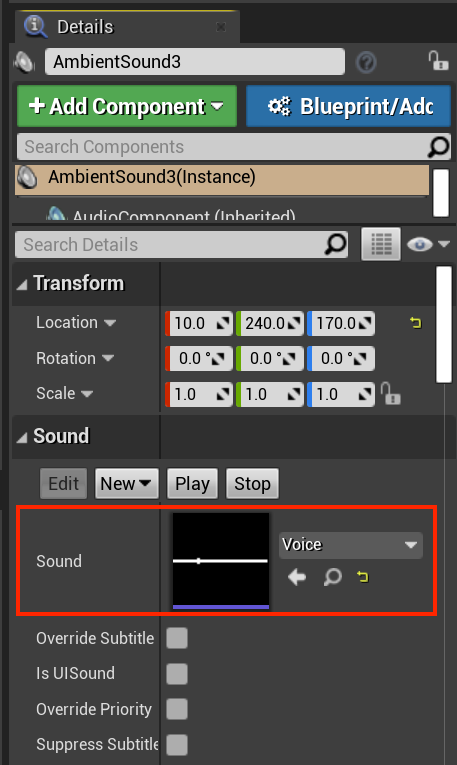
Task: Click the Scale Z value field
Action: 341,394
